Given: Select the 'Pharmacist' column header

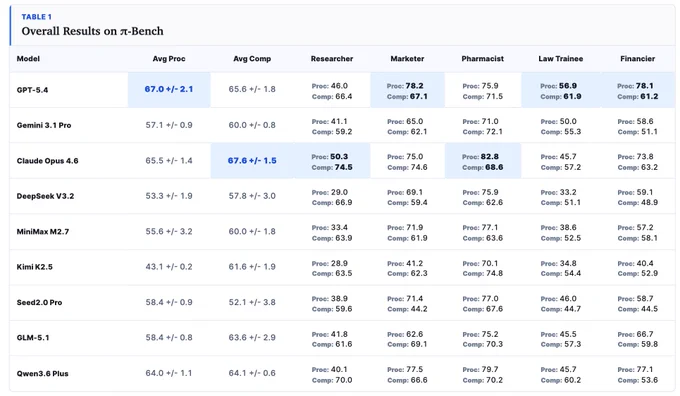Looking at the screenshot, I should 483,59.
